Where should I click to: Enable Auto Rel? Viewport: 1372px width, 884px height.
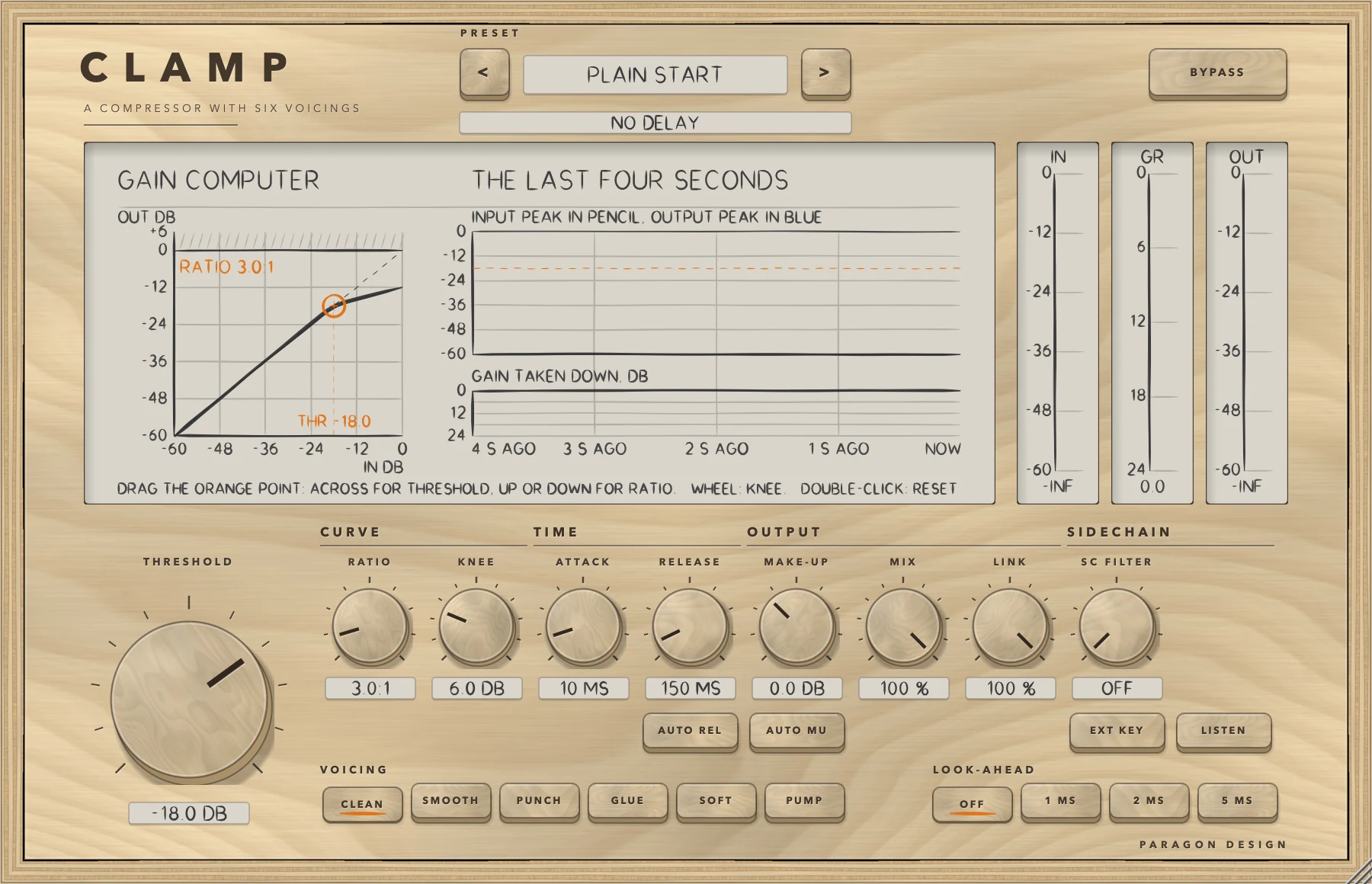[690, 732]
